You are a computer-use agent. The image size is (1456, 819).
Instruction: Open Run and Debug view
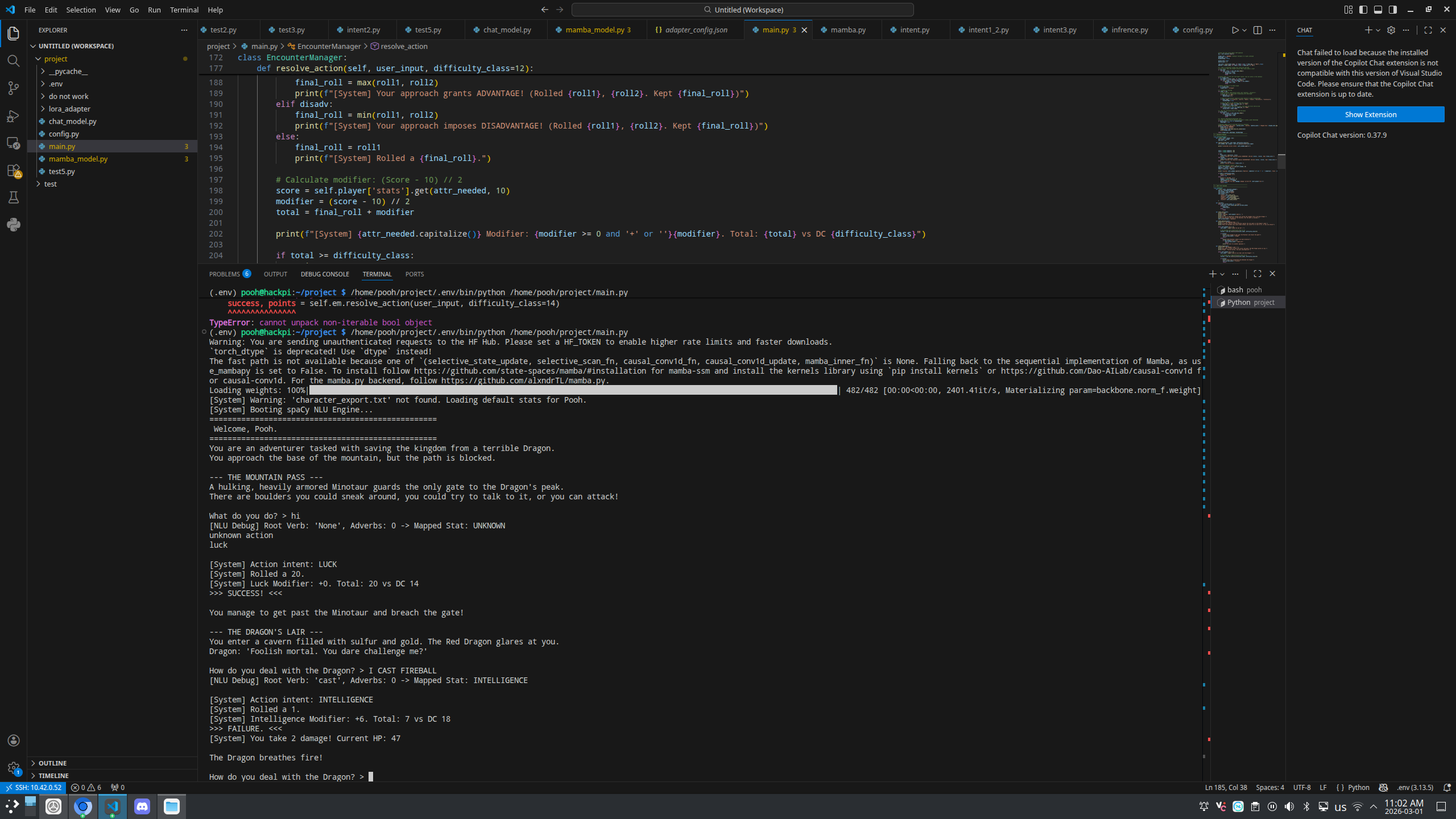click(x=13, y=116)
